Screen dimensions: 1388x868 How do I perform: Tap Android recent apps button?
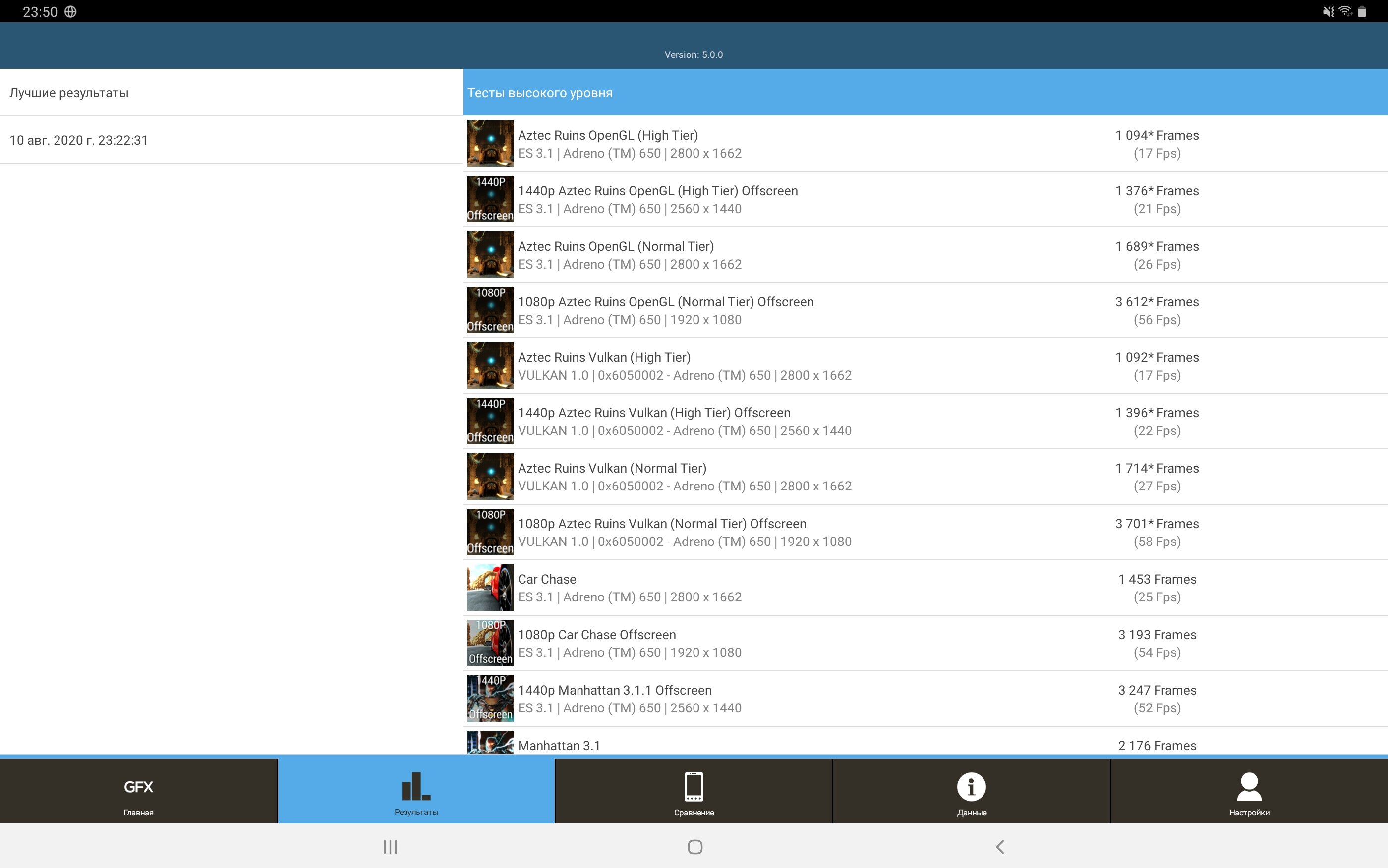click(391, 847)
